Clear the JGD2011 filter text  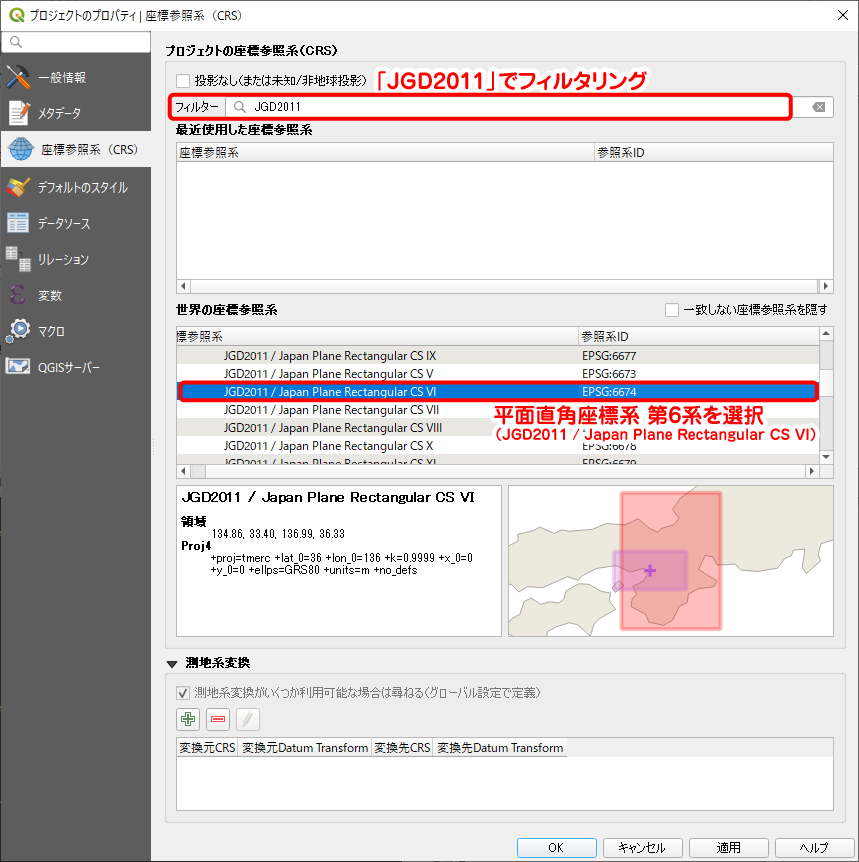point(818,107)
